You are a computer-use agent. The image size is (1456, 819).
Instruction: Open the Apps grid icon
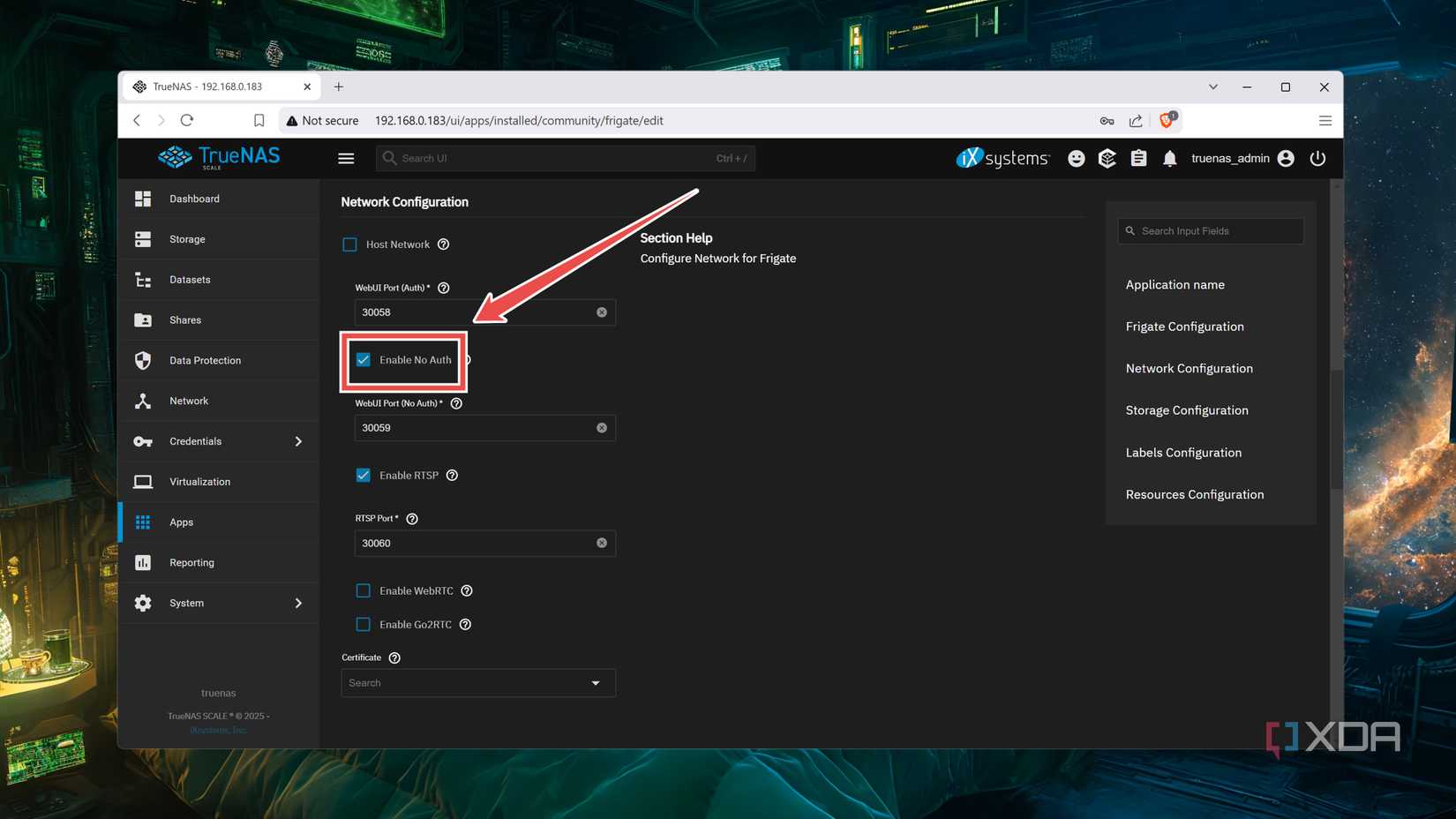[x=143, y=522]
